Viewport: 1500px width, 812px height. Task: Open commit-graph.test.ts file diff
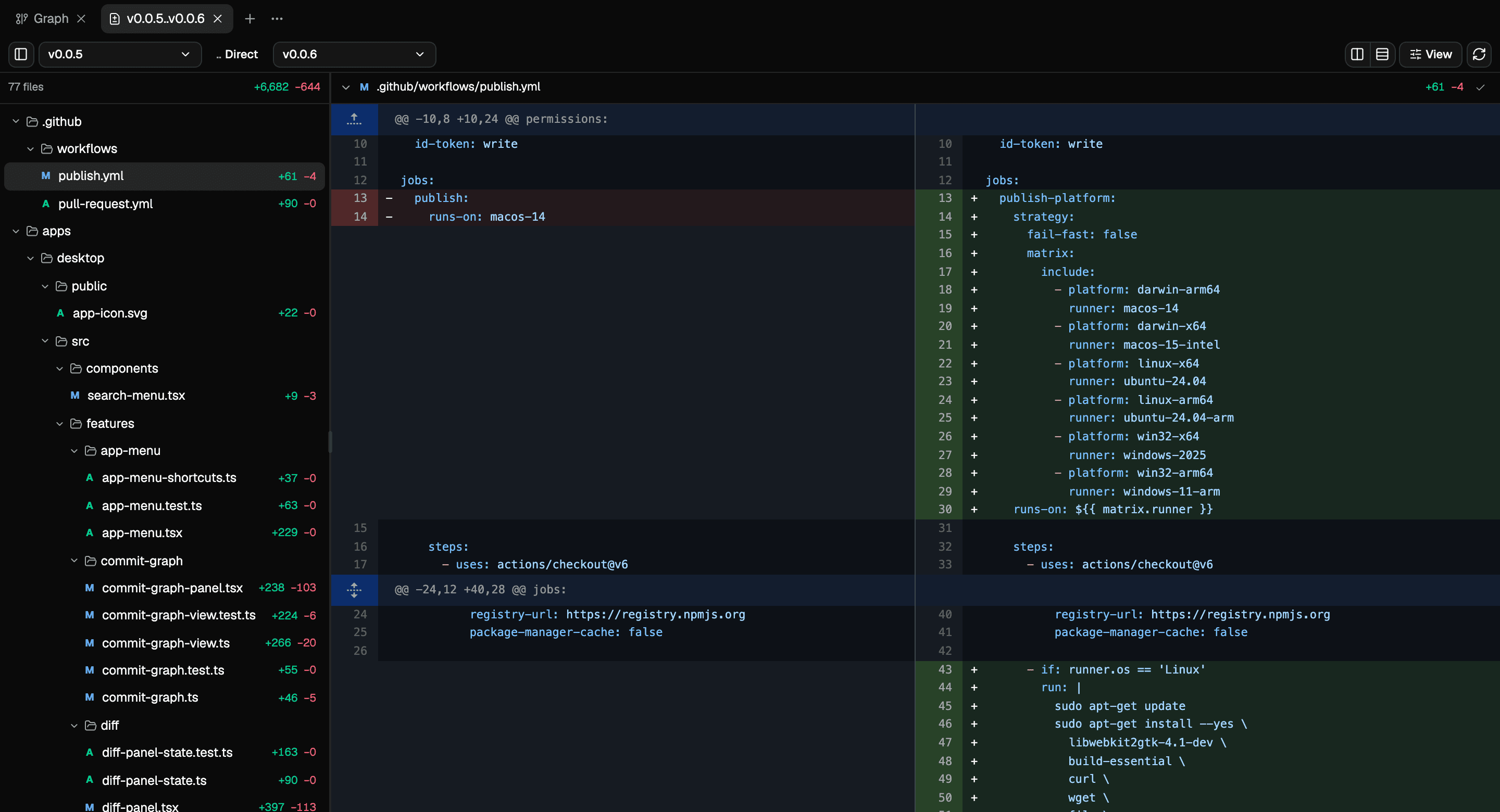coord(164,670)
